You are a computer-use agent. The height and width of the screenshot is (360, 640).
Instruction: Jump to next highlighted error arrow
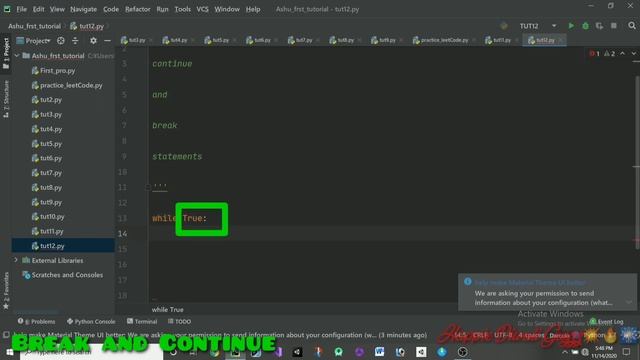tap(633, 53)
